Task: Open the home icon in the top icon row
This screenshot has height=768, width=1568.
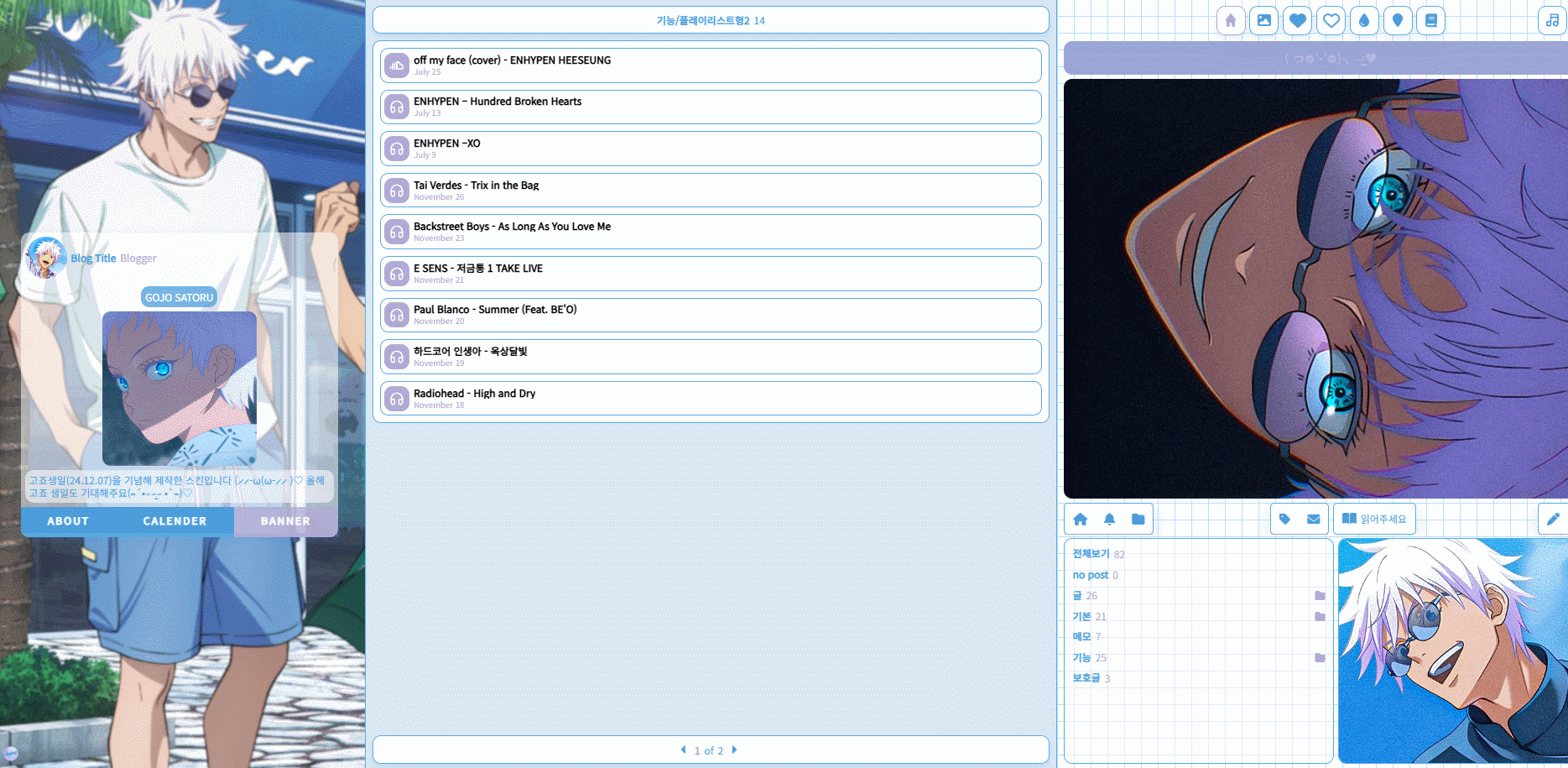Action: coord(1231,21)
